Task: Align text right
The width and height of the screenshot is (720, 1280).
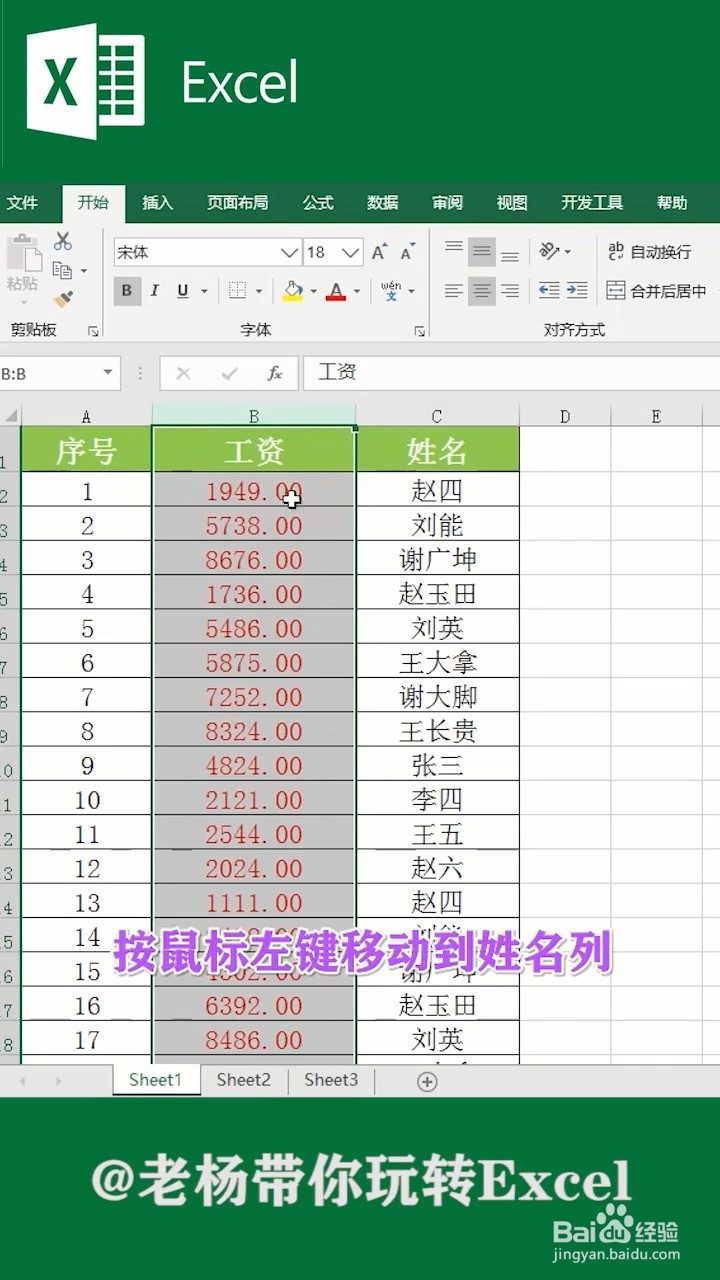Action: (x=510, y=291)
